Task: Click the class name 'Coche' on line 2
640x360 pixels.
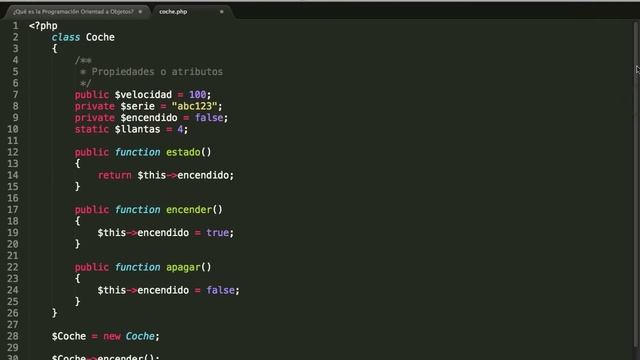Action: (x=100, y=37)
